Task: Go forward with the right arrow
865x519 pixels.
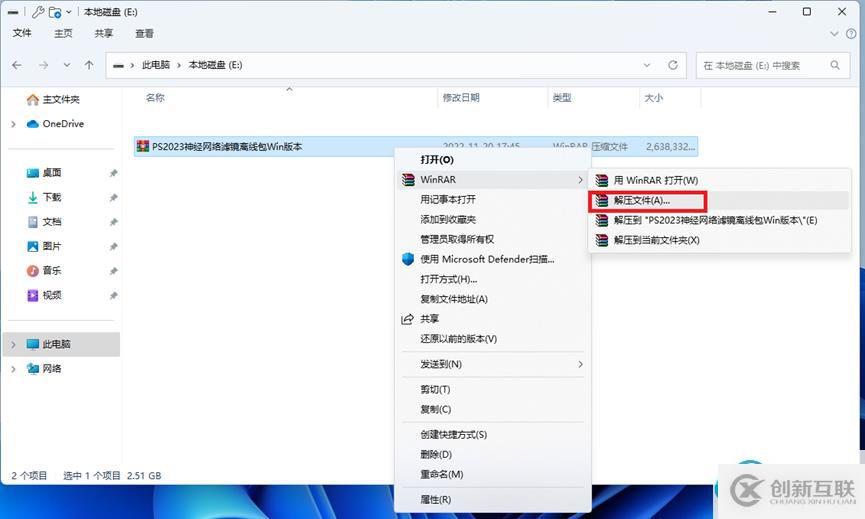Action: click(43, 65)
